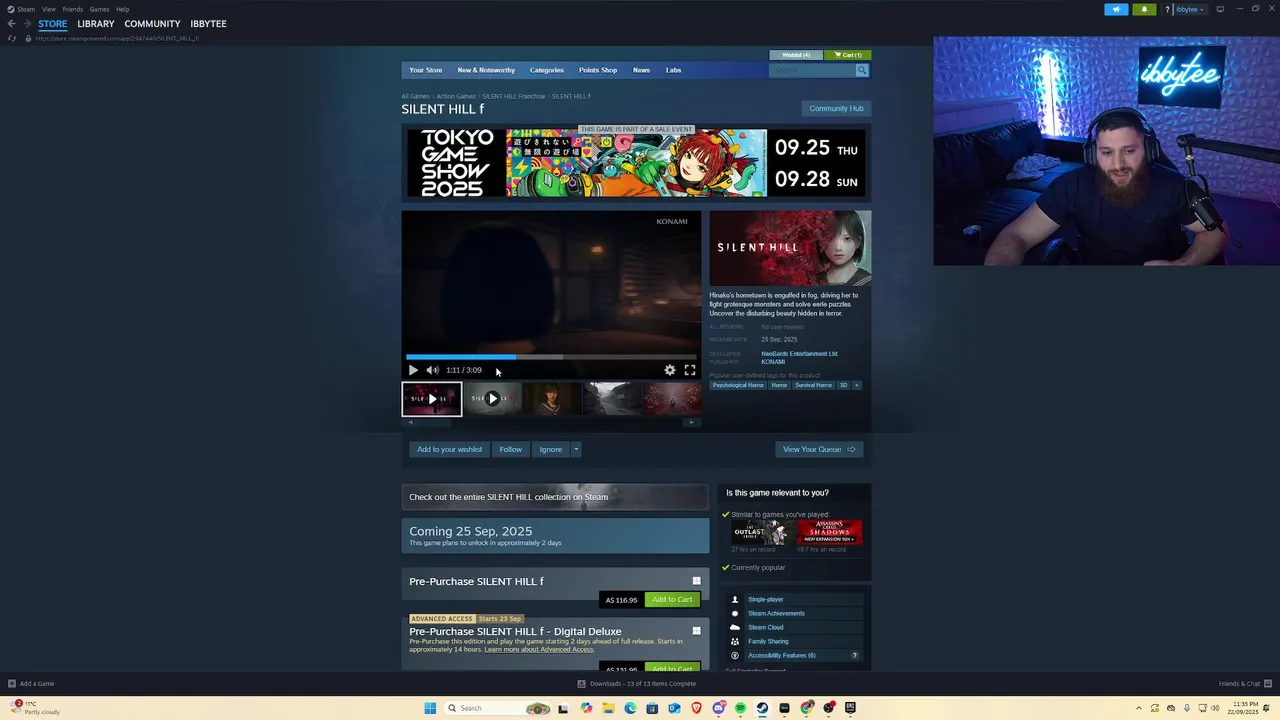Open the Psychological Horror tag
1280x720 pixels.
tap(738, 385)
